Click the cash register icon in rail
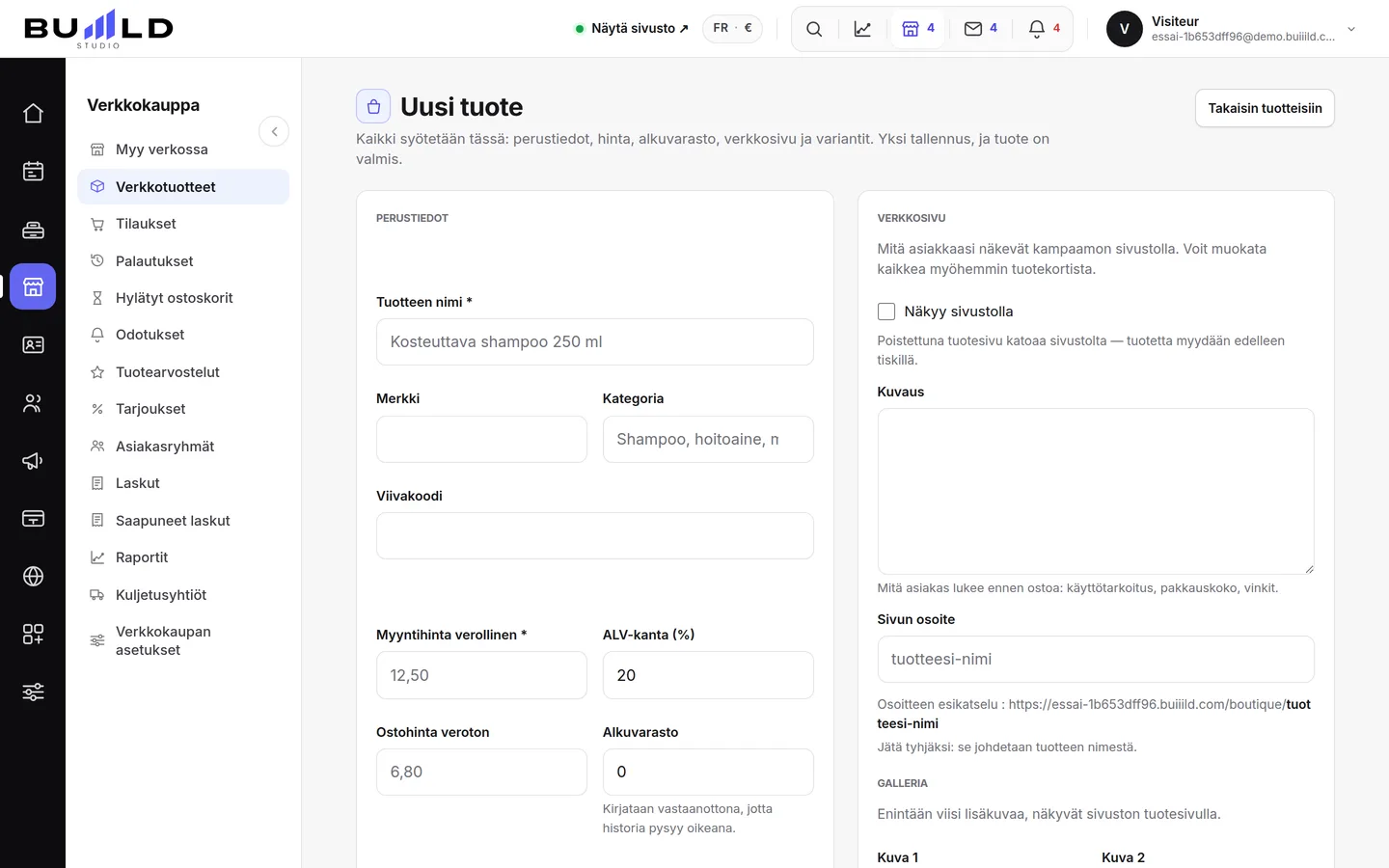Image resolution: width=1389 pixels, height=868 pixels. [33, 230]
